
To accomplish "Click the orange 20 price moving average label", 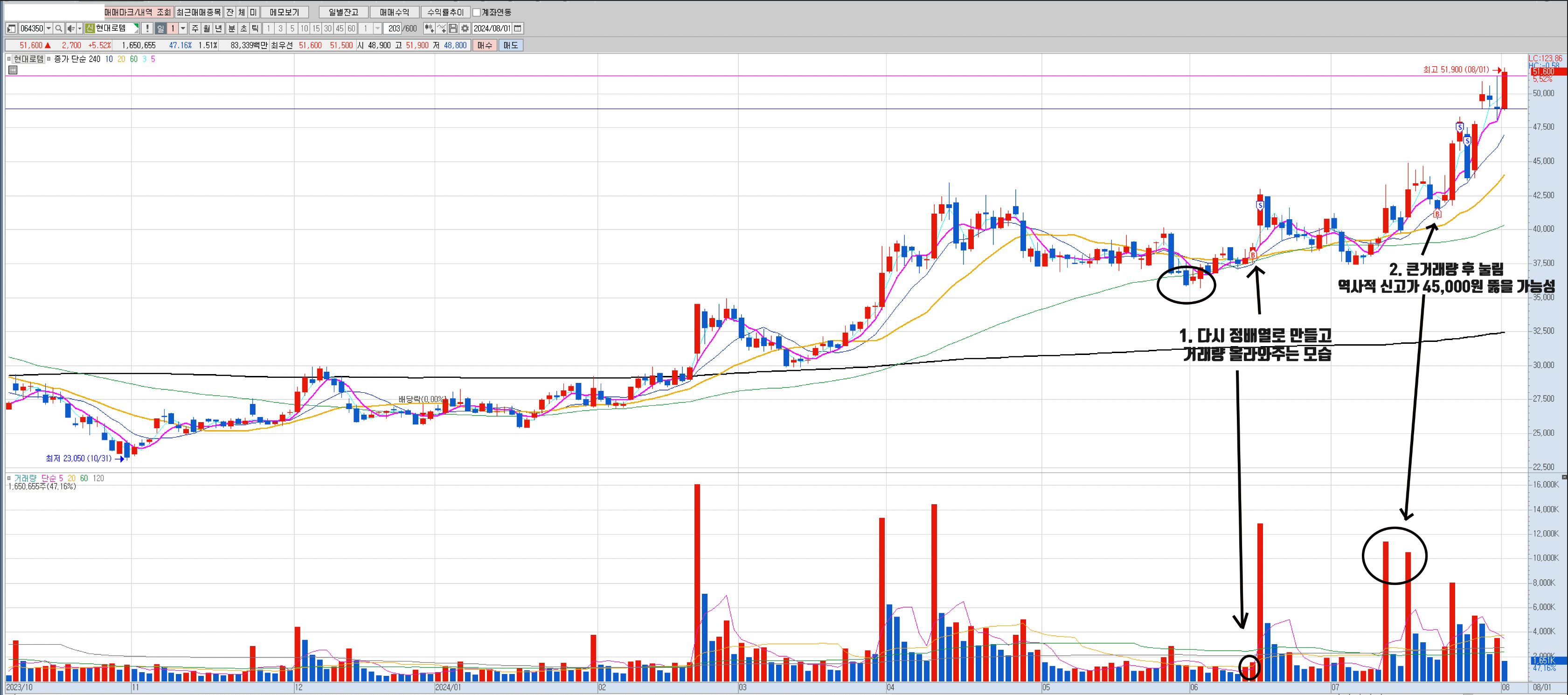I will (x=121, y=59).
